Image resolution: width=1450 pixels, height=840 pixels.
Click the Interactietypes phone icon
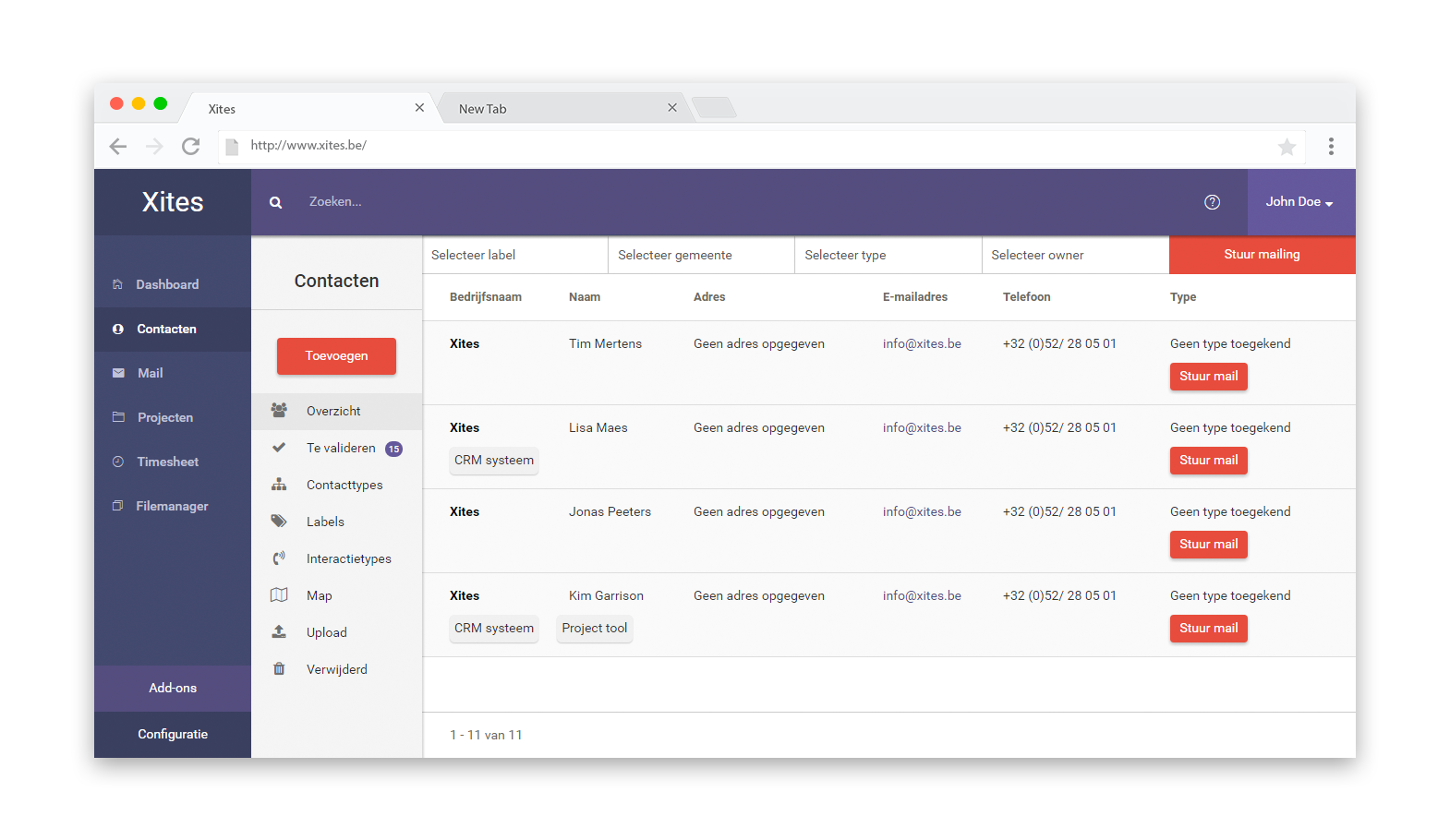coord(279,558)
